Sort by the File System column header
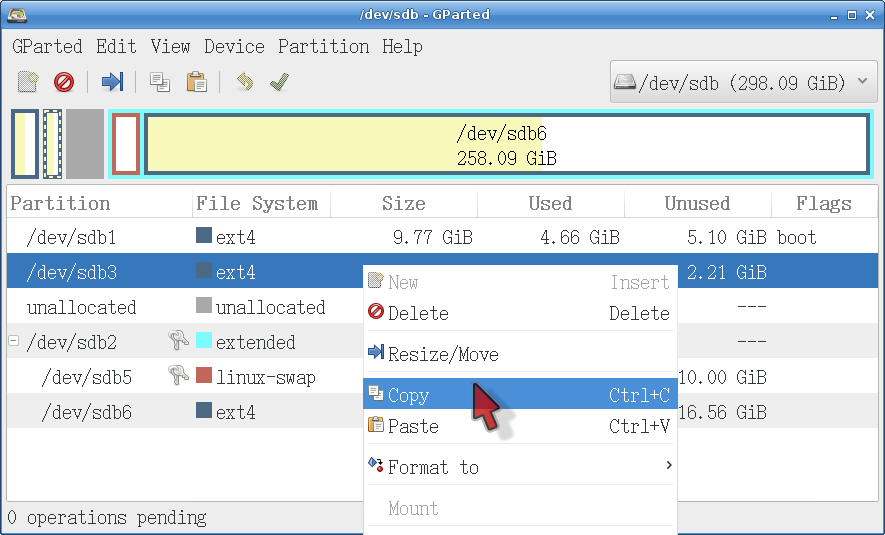885x535 pixels. [257, 204]
